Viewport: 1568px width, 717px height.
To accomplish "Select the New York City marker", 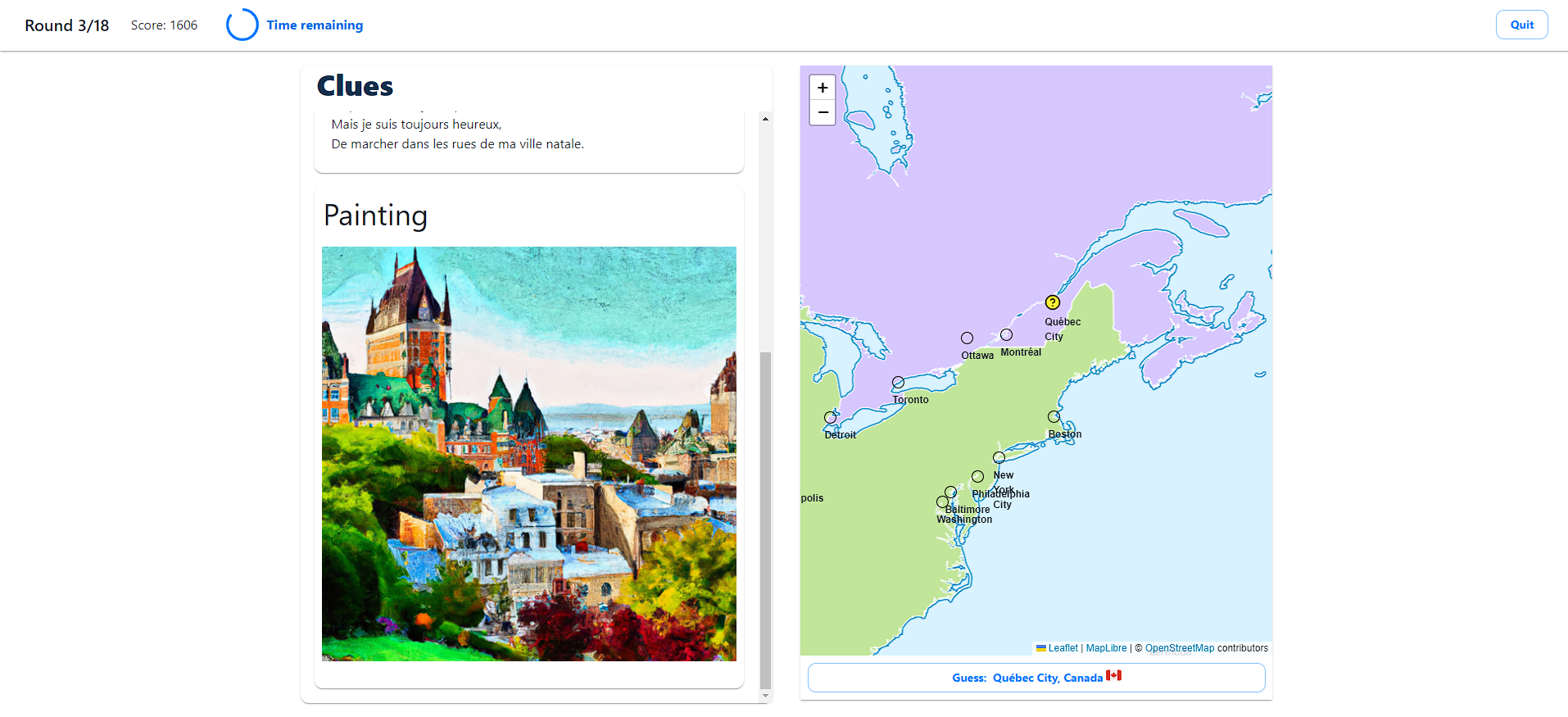I will pos(999,457).
